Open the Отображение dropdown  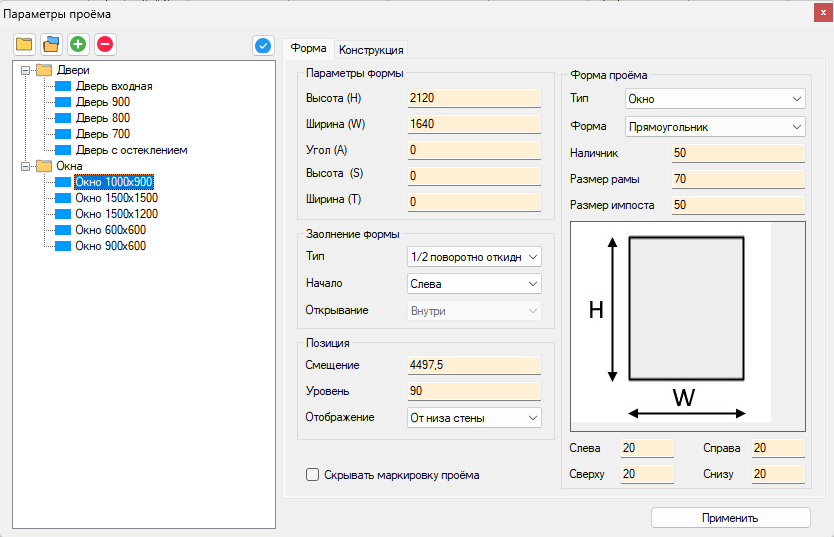pyautogui.click(x=475, y=418)
